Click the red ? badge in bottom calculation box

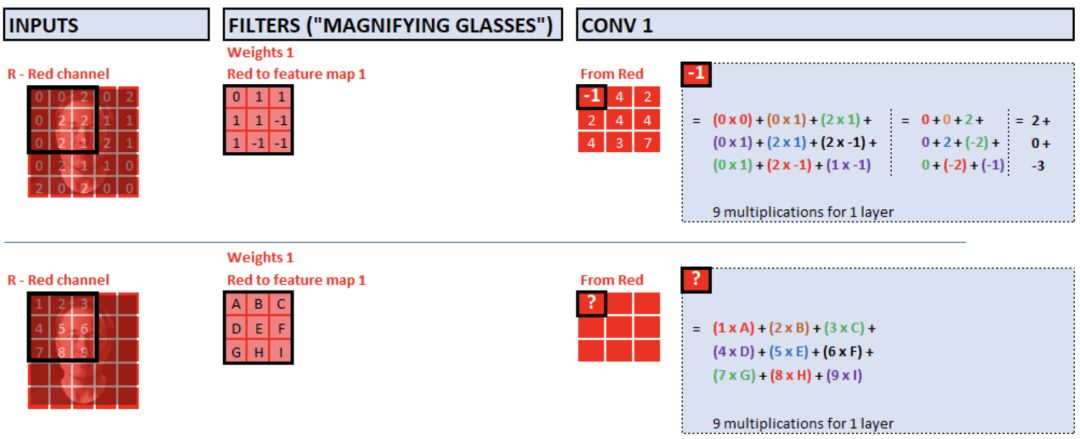click(x=695, y=281)
